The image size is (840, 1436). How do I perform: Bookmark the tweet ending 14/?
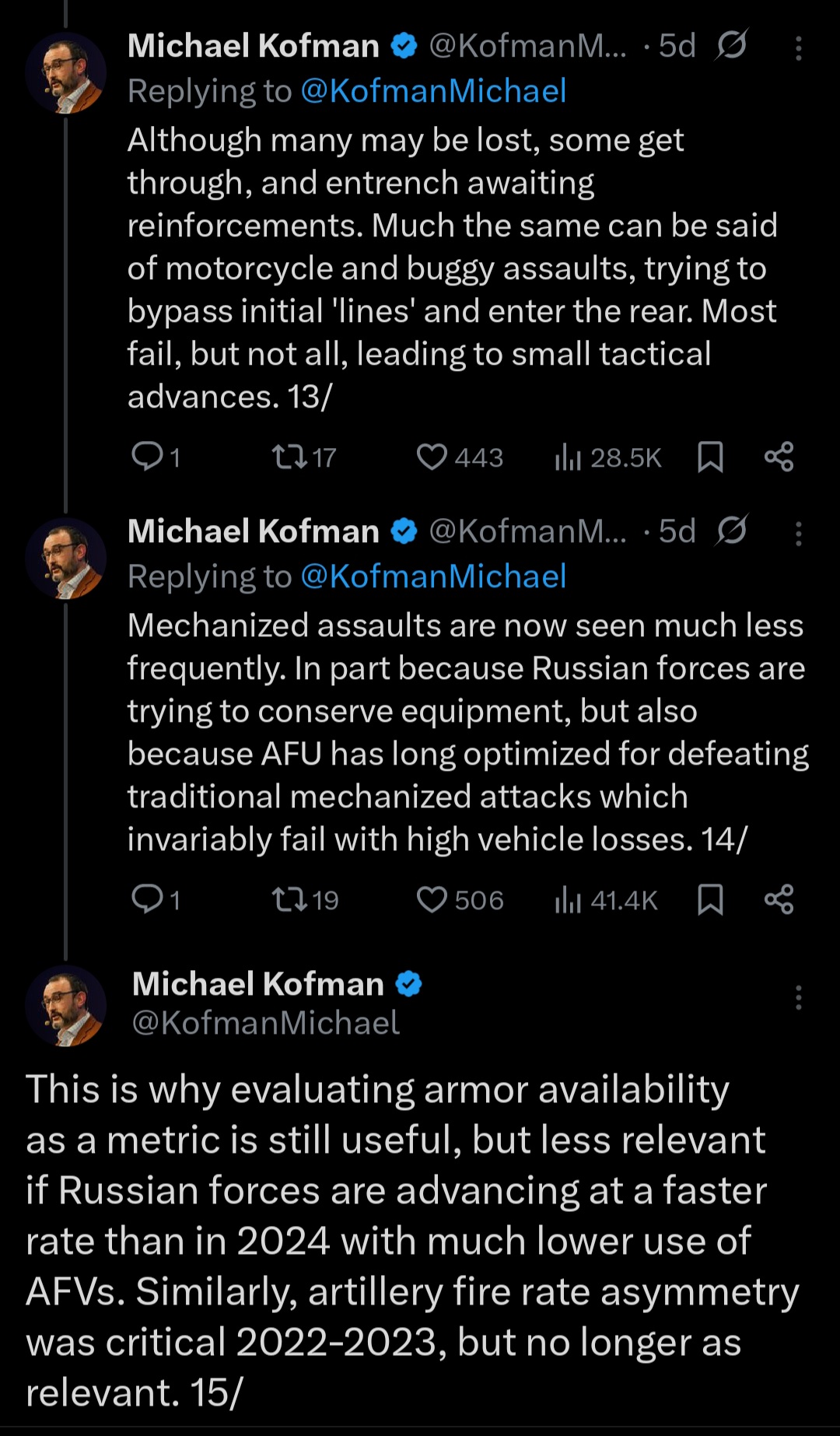point(710,899)
